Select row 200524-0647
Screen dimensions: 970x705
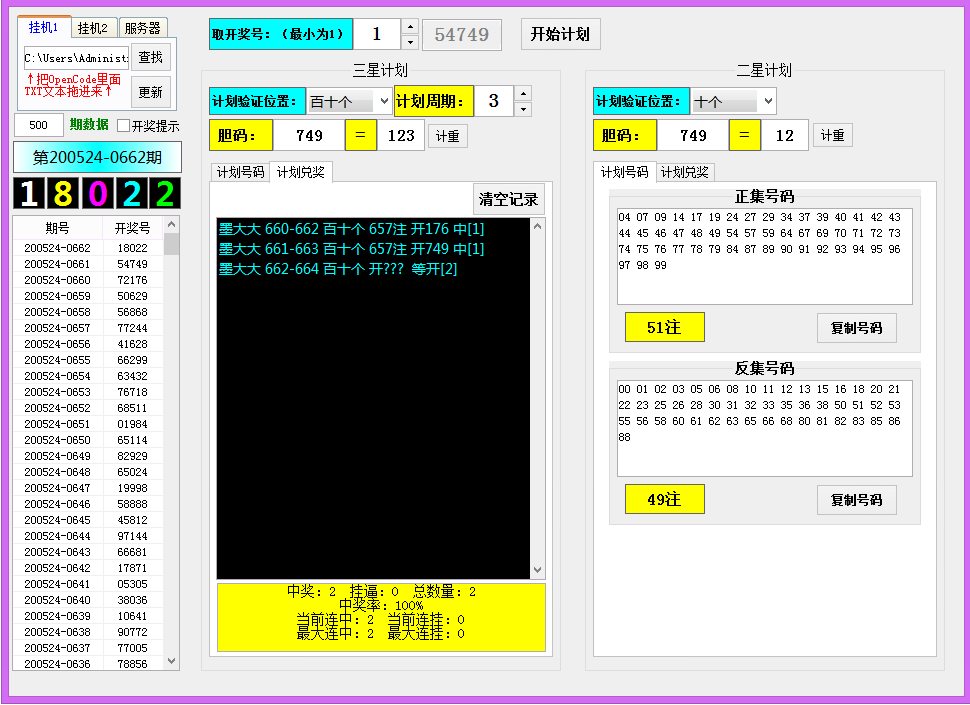[x=88, y=488]
